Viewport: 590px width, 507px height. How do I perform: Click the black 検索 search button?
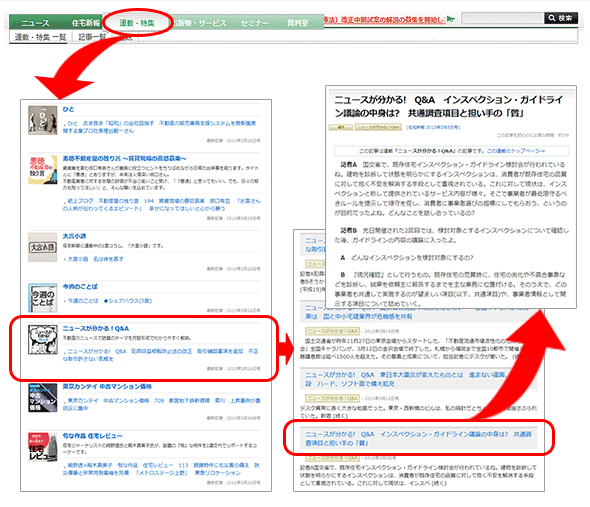561,18
